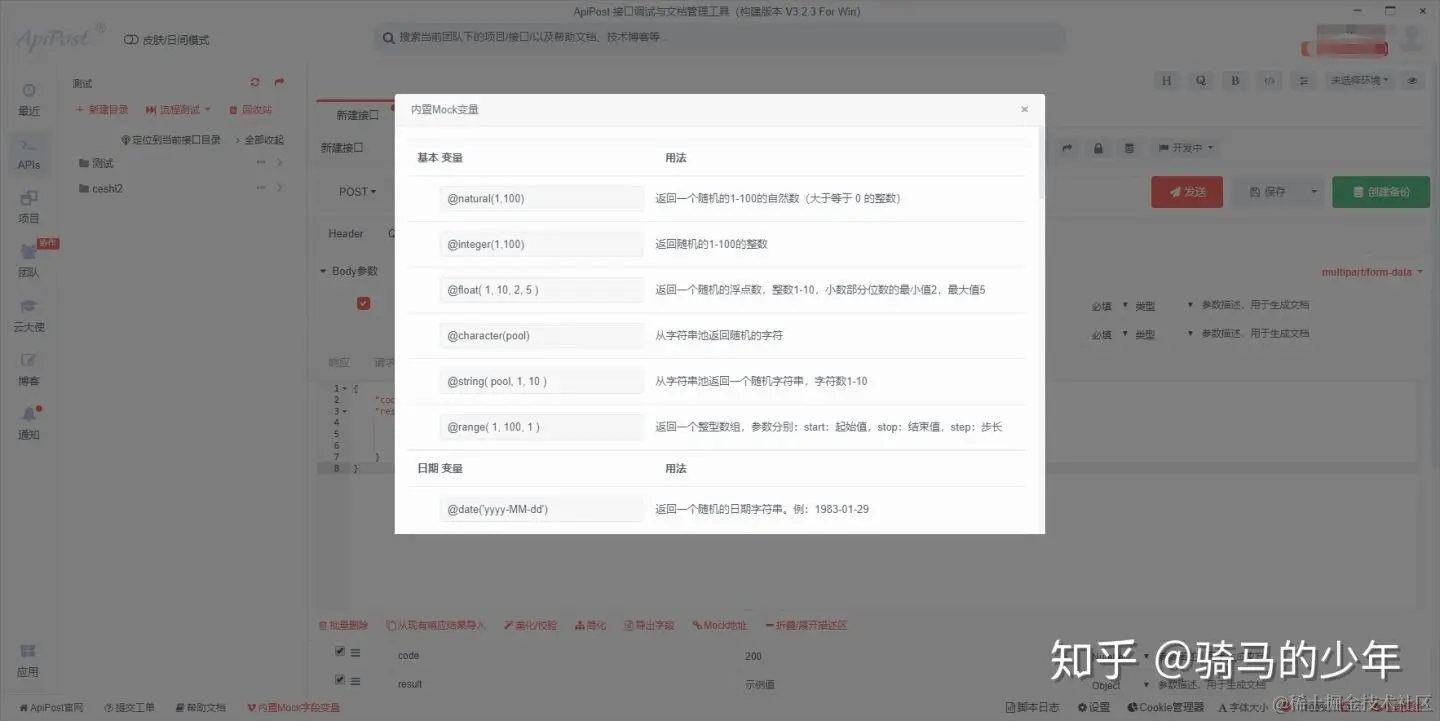Click the lock icon for the interface
This screenshot has height=721, width=1440.
pyautogui.click(x=1098, y=148)
